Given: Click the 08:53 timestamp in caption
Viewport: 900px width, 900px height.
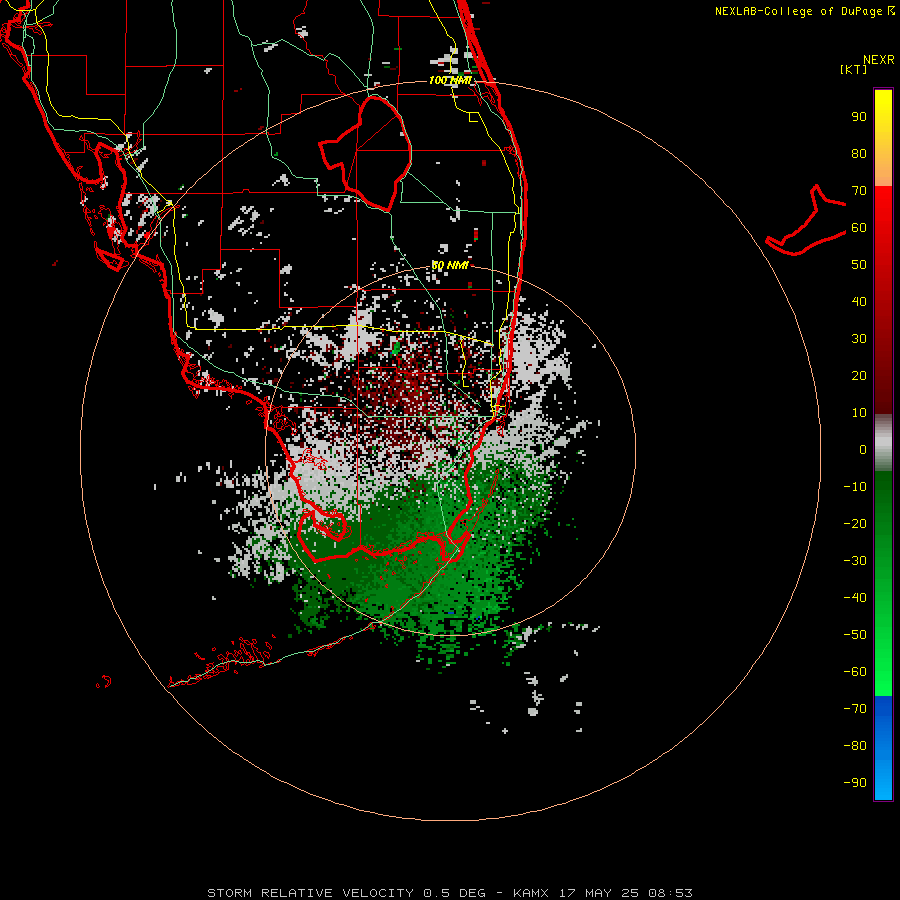Looking at the screenshot, I should [x=670, y=893].
